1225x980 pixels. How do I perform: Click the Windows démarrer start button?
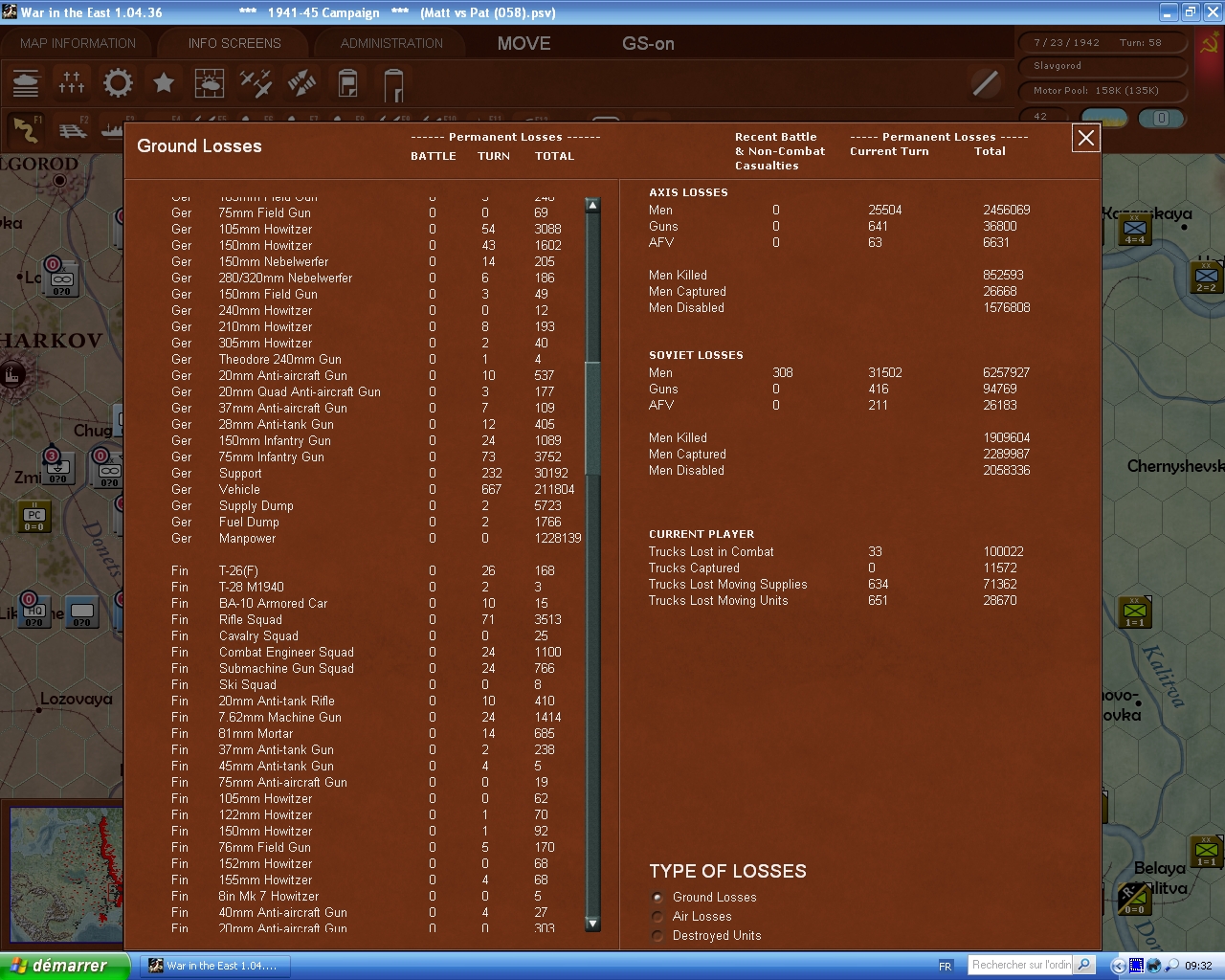[64, 966]
